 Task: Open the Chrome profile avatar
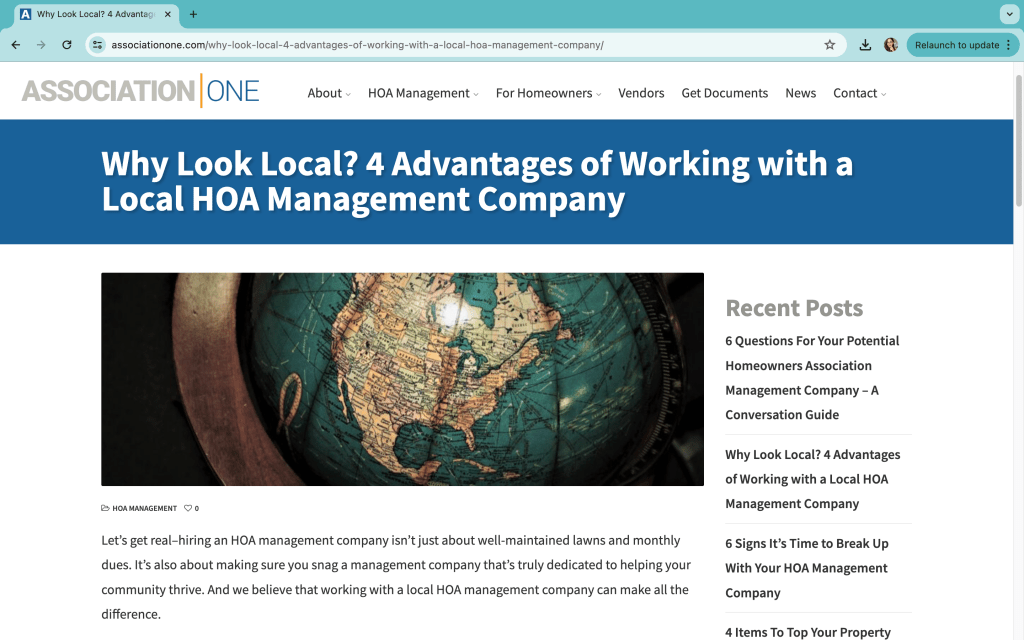pyautogui.click(x=890, y=45)
